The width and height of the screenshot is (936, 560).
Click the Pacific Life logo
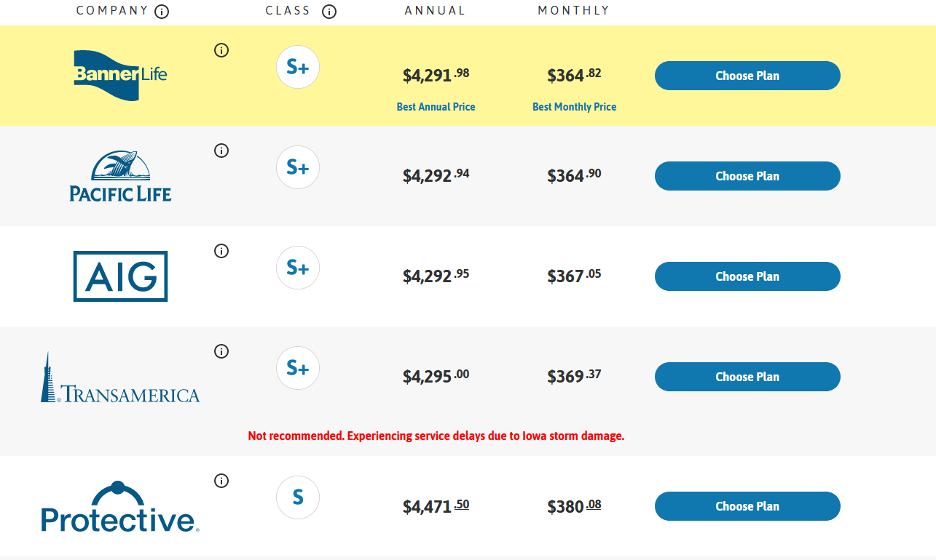tap(120, 176)
